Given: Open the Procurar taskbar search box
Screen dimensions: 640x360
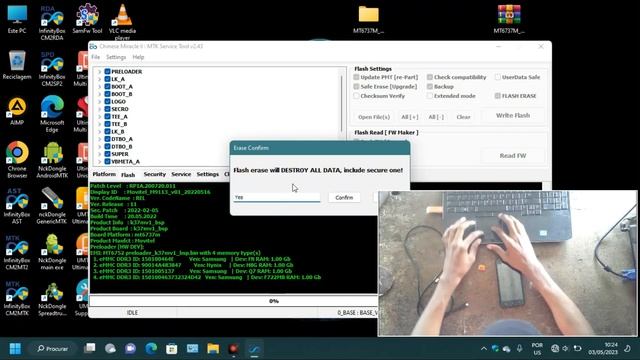Looking at the screenshot, I should point(53,349).
